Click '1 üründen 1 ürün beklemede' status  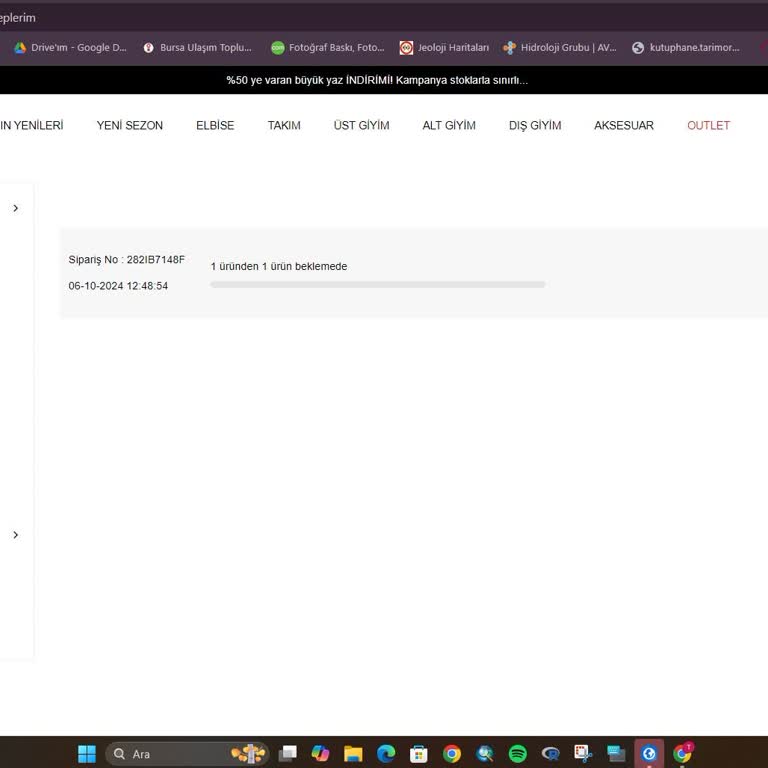coord(279,266)
